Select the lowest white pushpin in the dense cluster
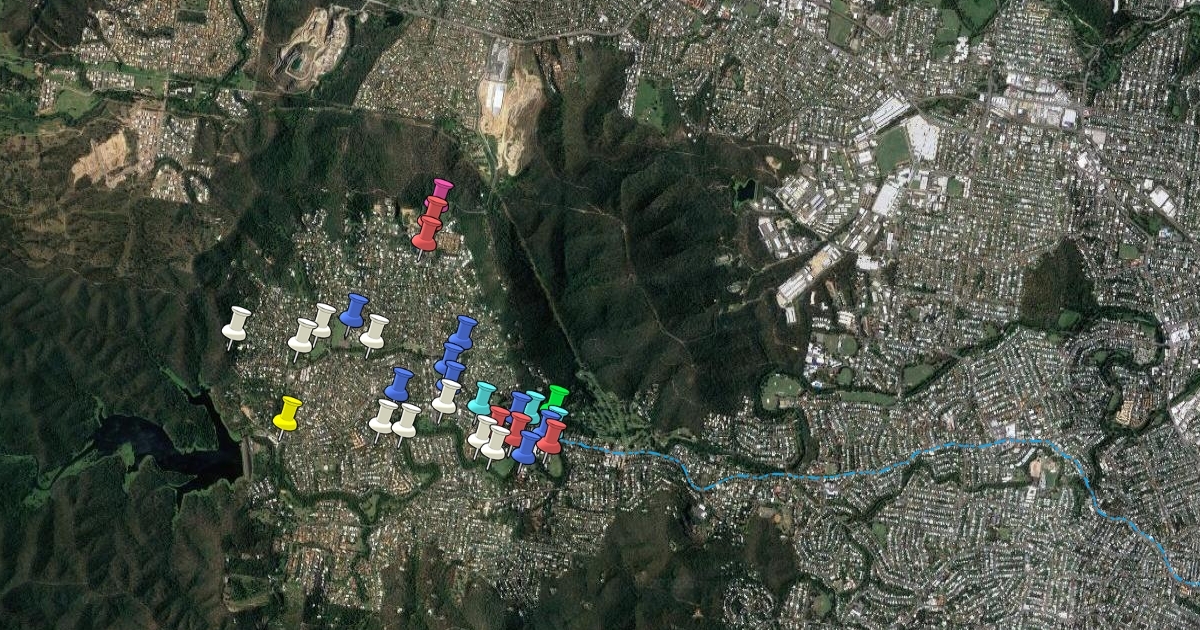This screenshot has width=1200, height=630. coord(495,441)
